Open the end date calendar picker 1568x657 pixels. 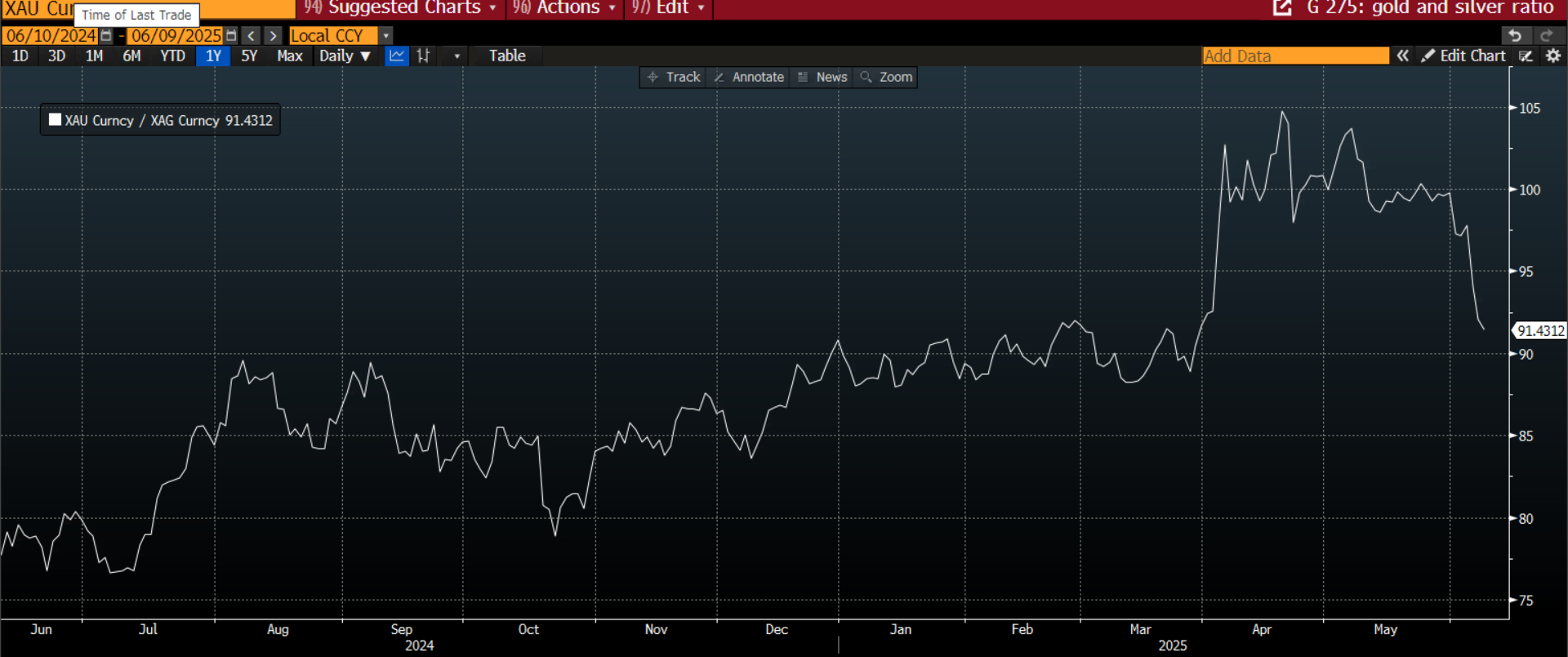[x=231, y=36]
